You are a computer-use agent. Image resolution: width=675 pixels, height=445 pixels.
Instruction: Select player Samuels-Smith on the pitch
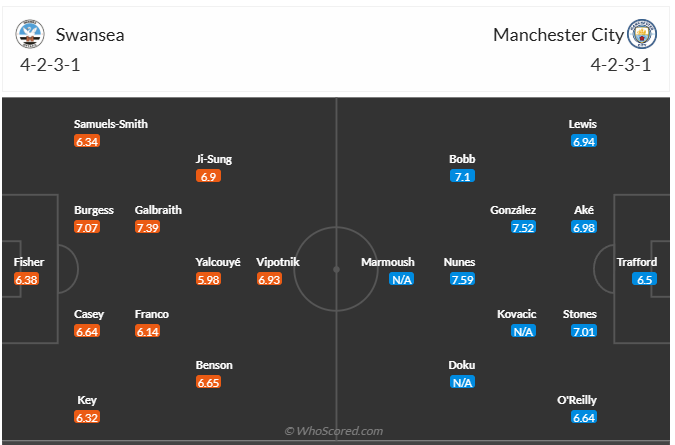click(x=111, y=124)
